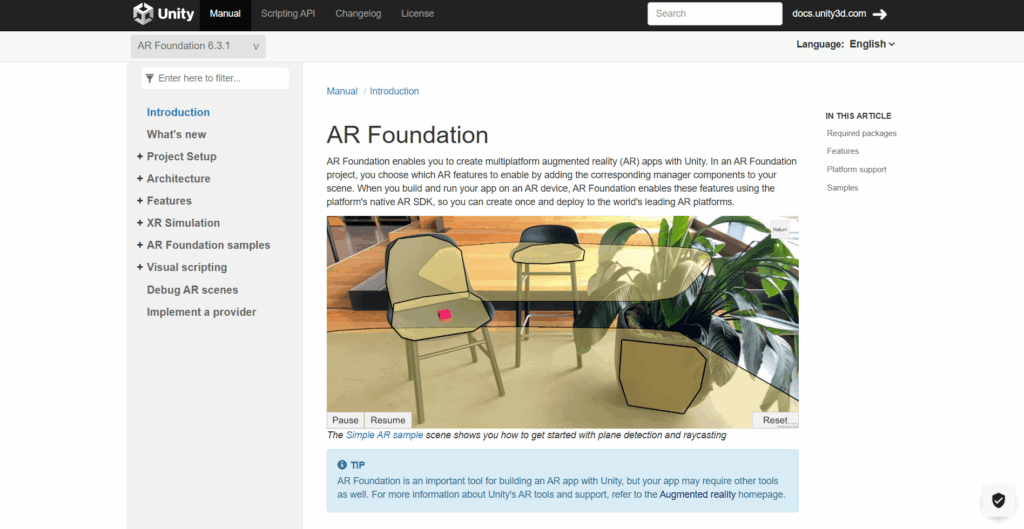Screen dimensions: 1024x529
Task: Expand the XR Simulation plus sign
Action: [x=140, y=223]
